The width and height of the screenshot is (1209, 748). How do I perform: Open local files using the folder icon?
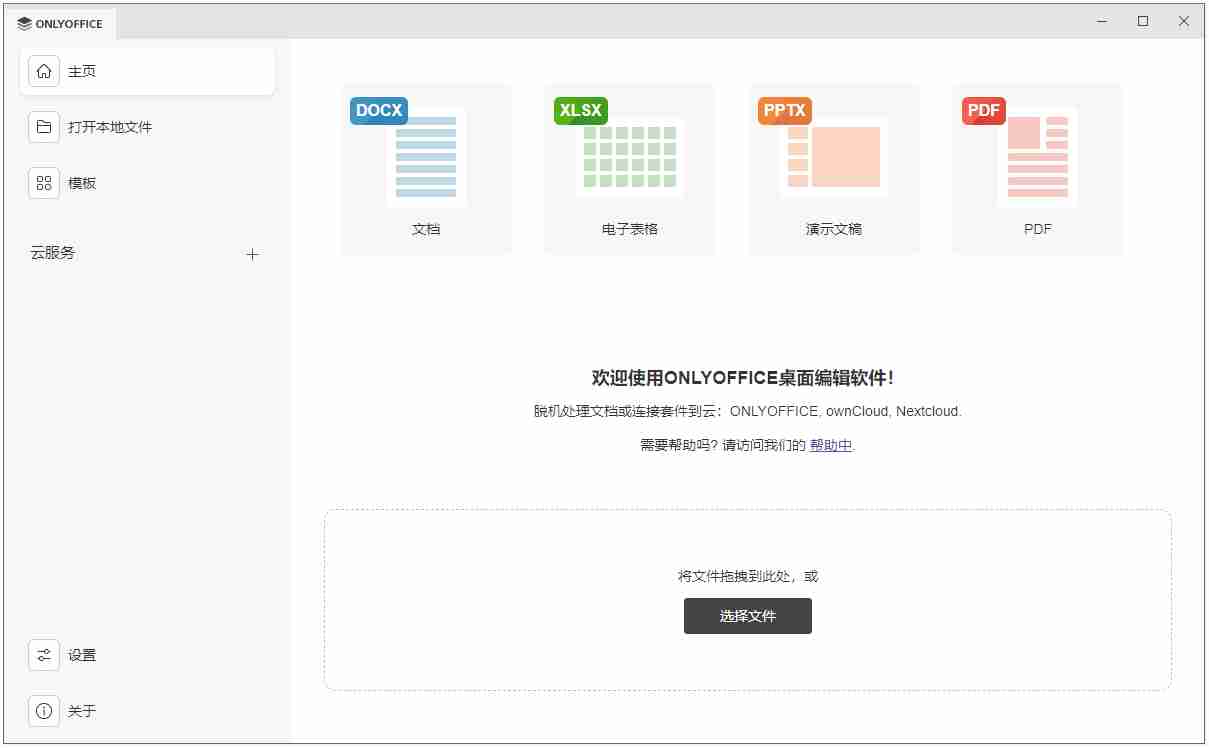[x=44, y=127]
